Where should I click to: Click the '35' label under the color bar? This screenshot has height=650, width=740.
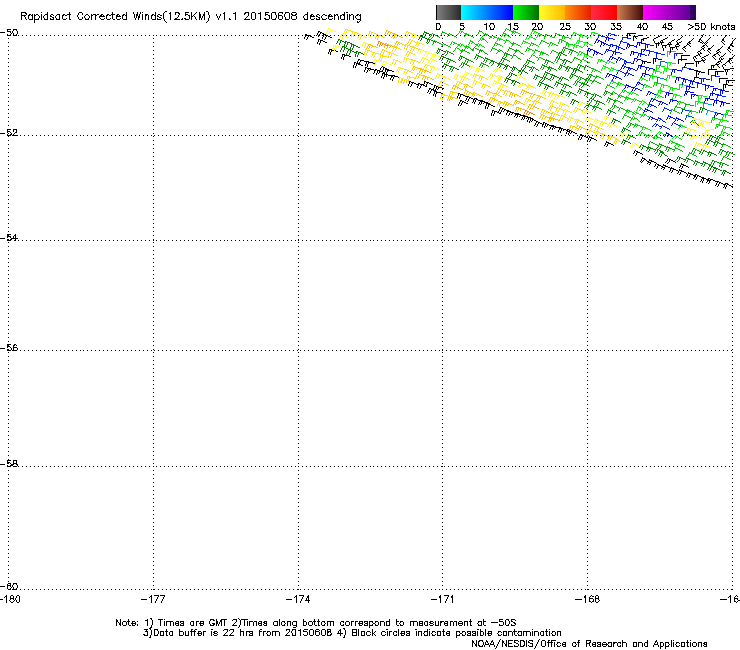tap(616, 27)
